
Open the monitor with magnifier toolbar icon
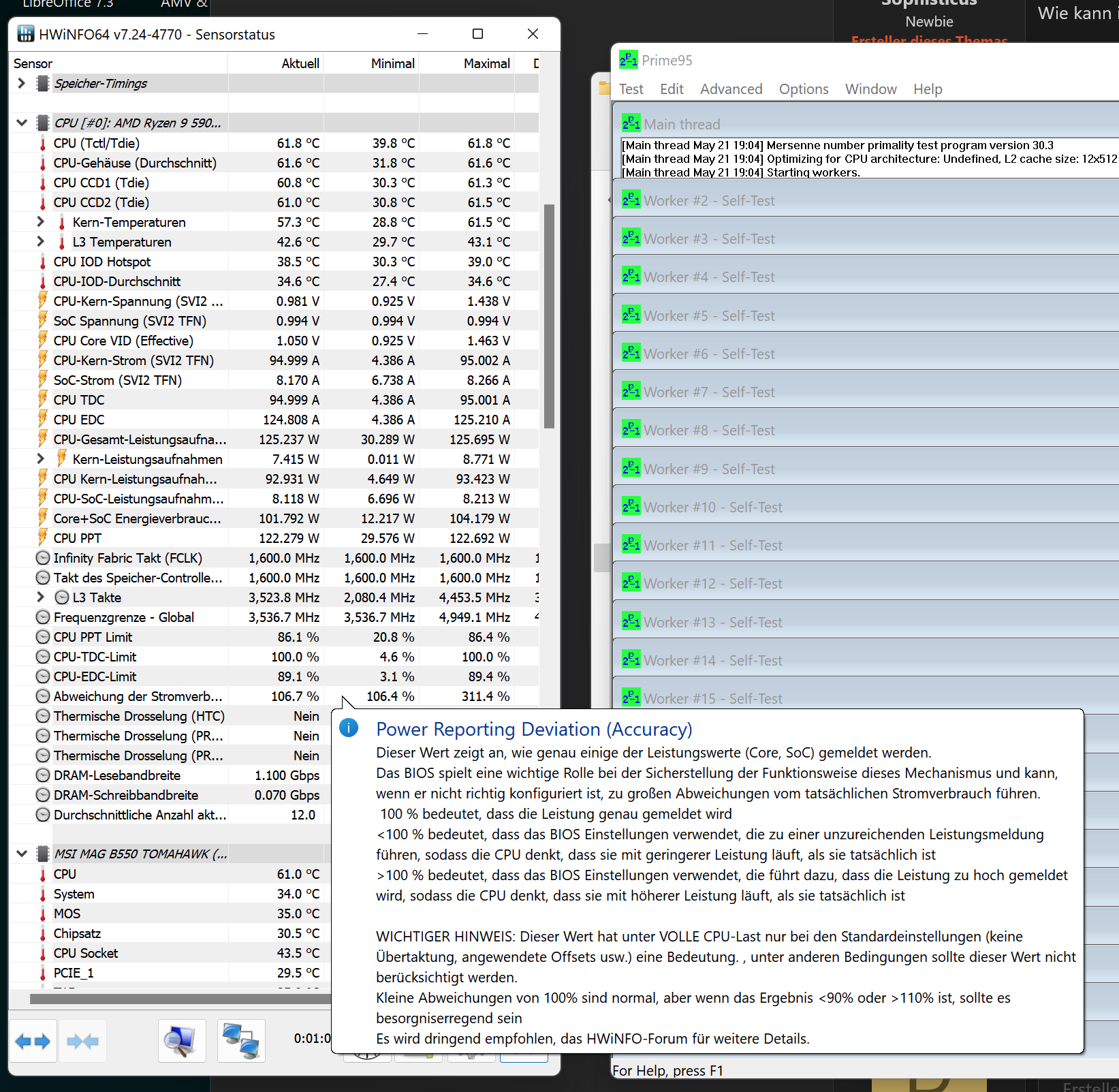(182, 1040)
